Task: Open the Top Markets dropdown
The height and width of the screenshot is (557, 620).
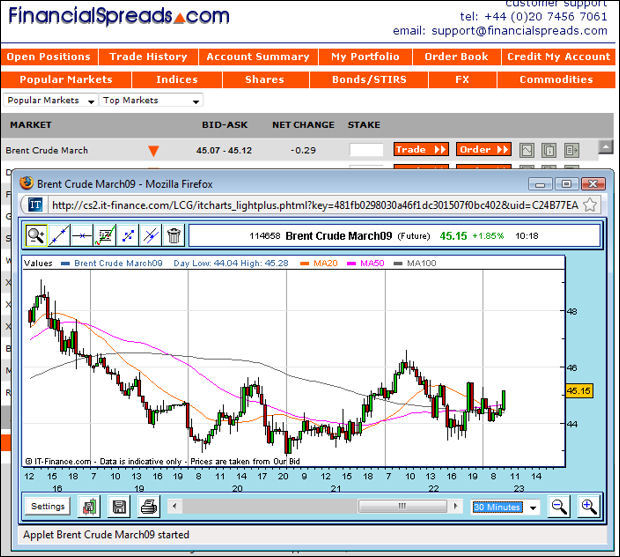Action: coord(151,100)
